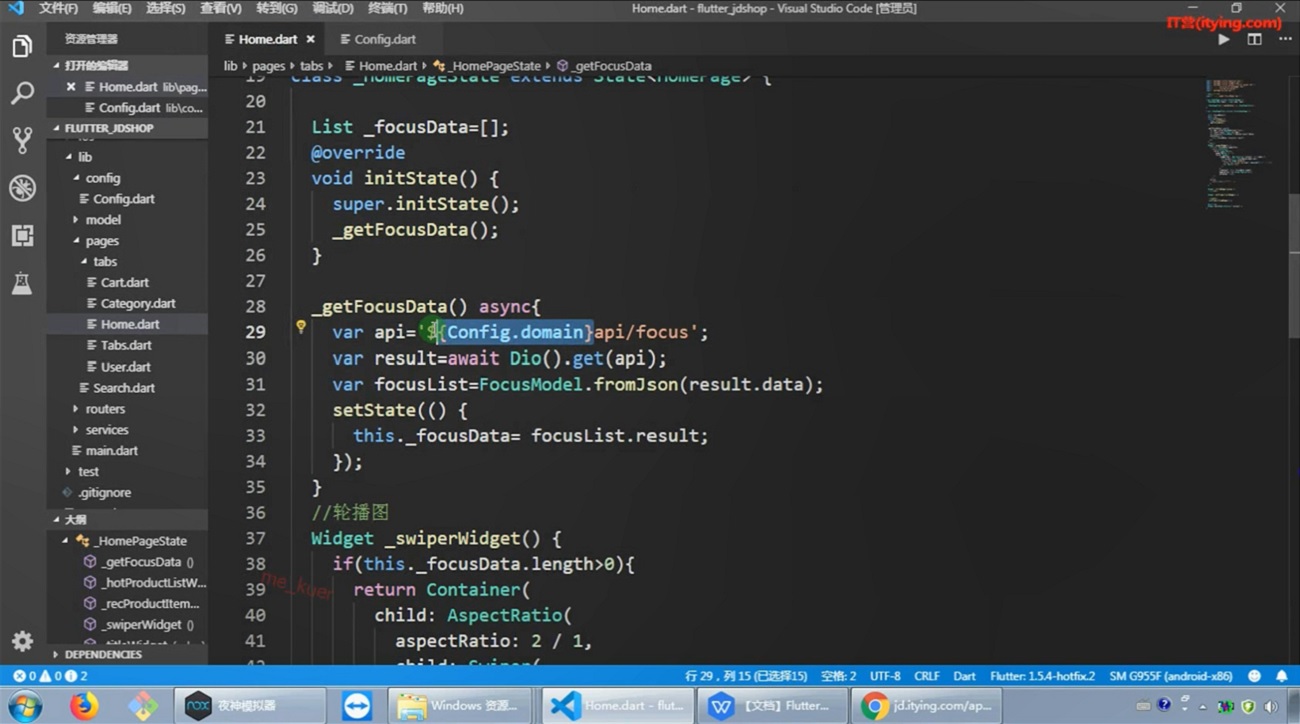This screenshot has height=724, width=1300.
Task: Open the Nox emulator taskbar button
Action: click(248, 706)
